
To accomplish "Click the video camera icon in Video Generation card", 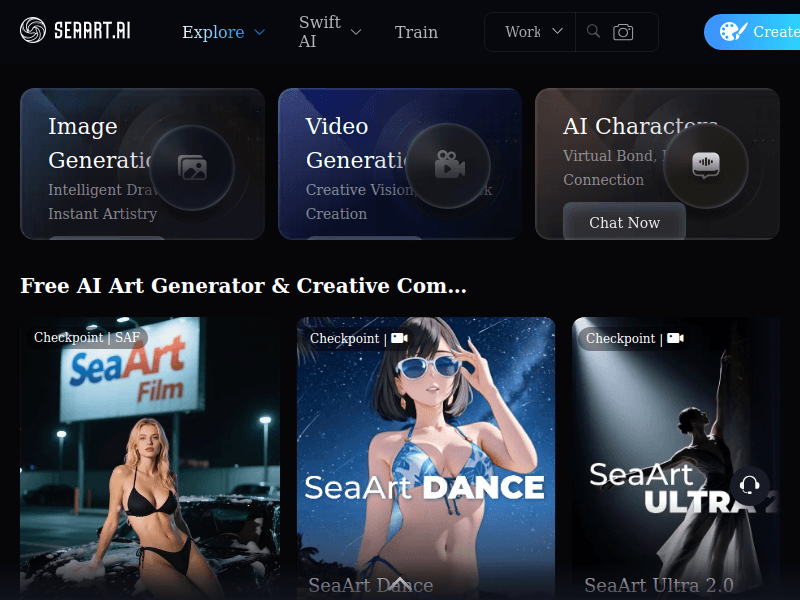I will [x=449, y=164].
